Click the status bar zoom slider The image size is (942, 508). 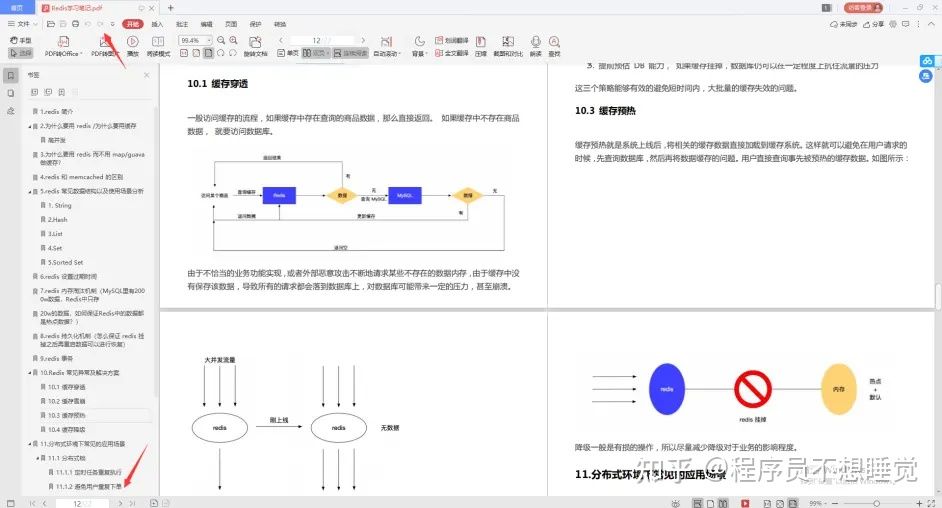click(876, 503)
